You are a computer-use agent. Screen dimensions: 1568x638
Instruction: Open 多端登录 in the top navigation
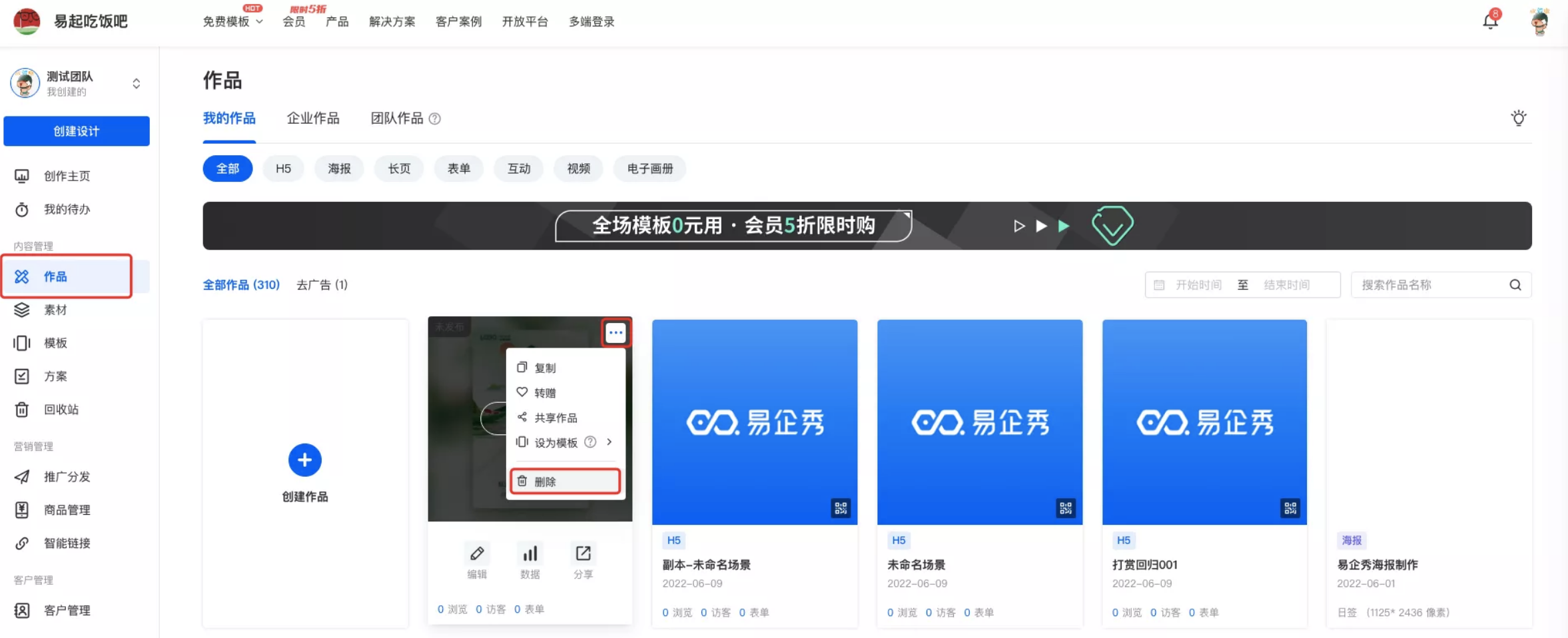point(591,21)
